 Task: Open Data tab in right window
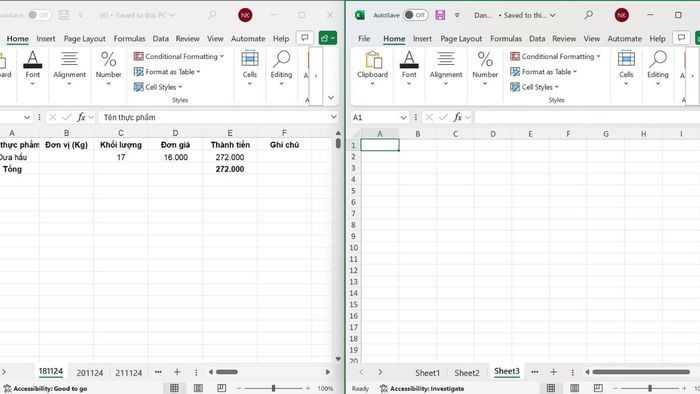coord(537,39)
